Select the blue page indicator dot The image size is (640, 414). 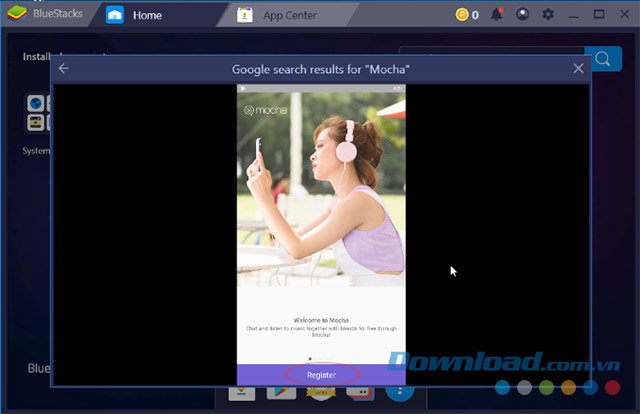(310, 359)
